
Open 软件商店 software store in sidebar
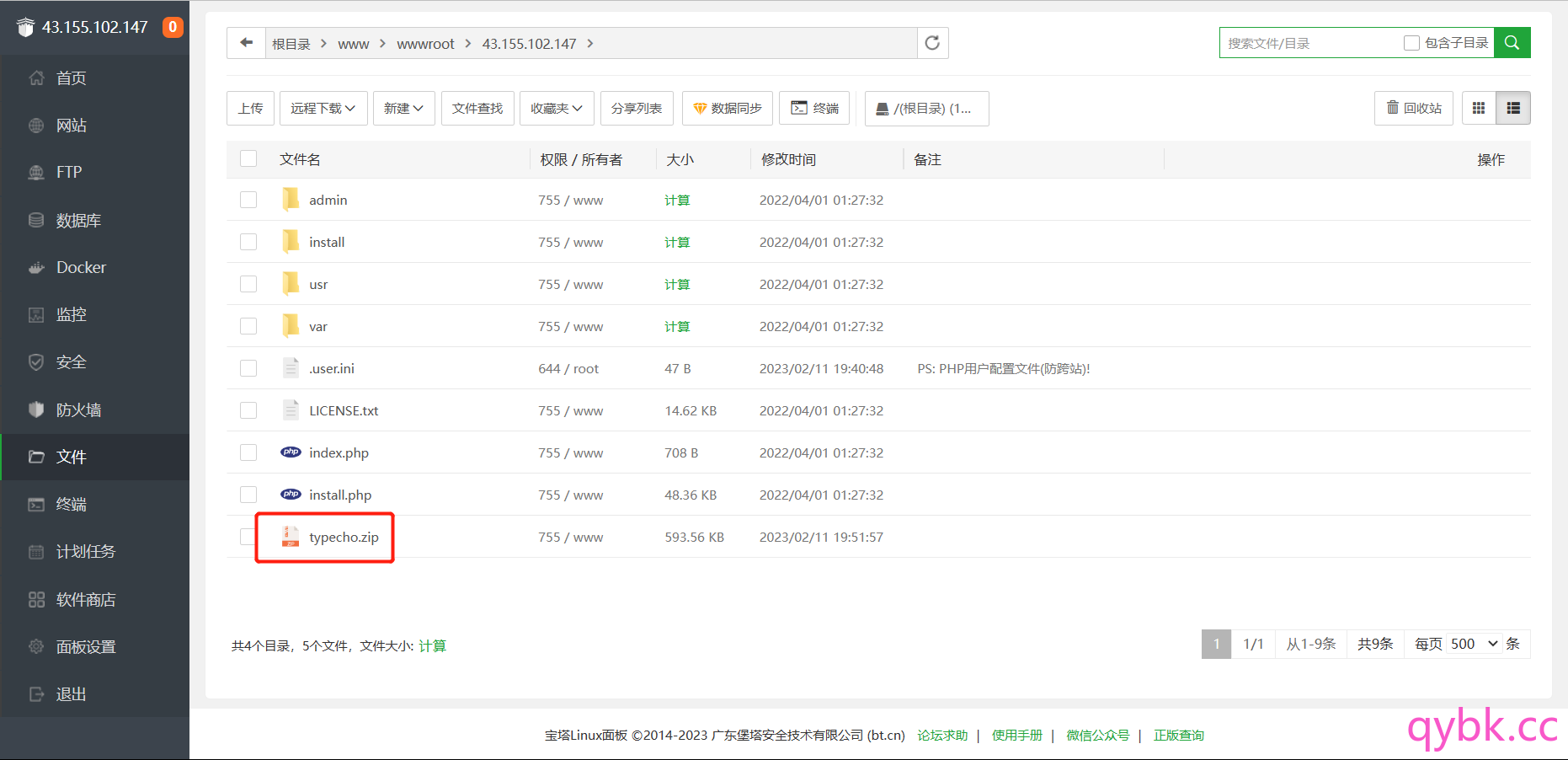[x=95, y=599]
